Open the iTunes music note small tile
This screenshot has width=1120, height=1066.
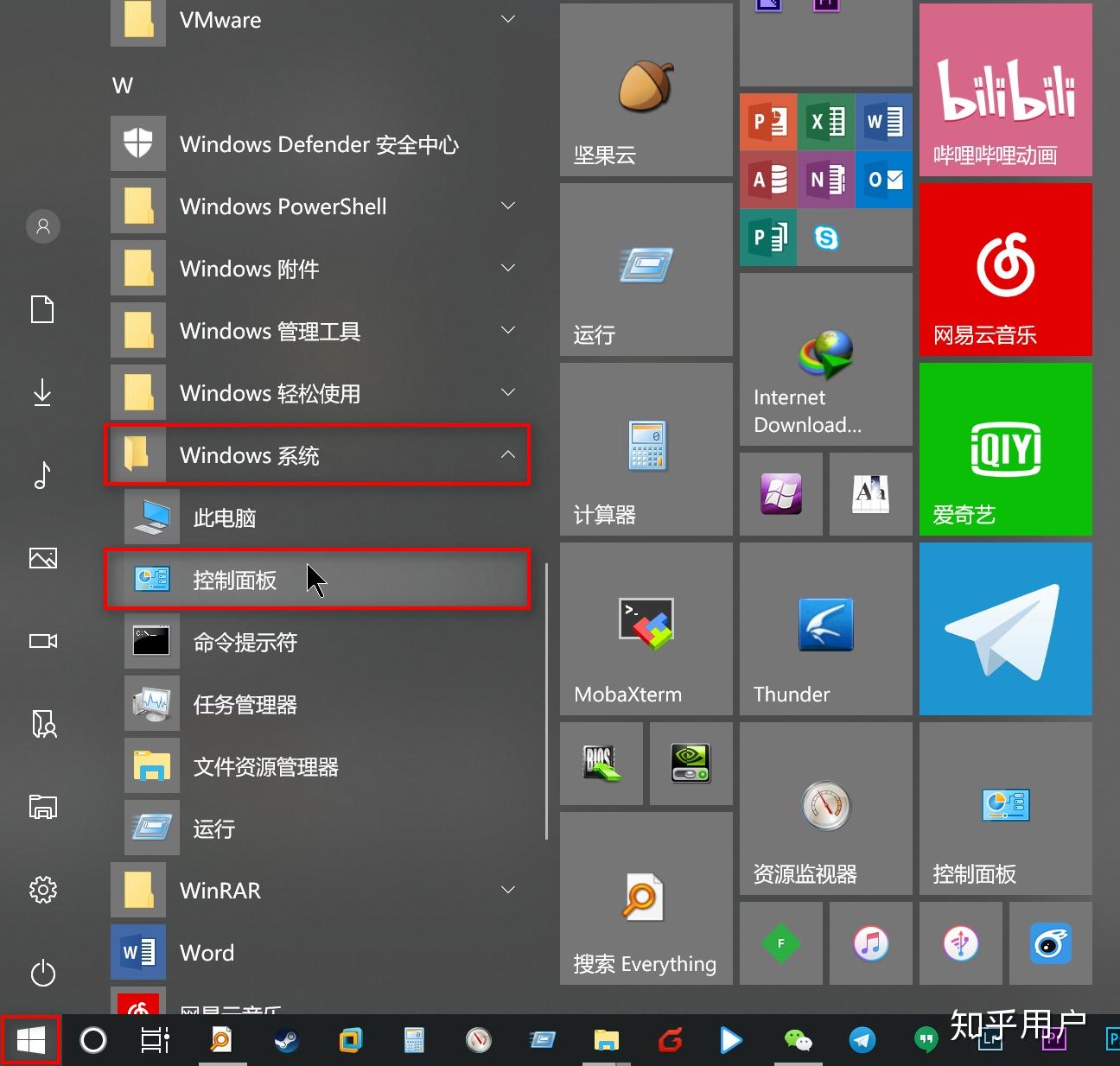coord(870,943)
